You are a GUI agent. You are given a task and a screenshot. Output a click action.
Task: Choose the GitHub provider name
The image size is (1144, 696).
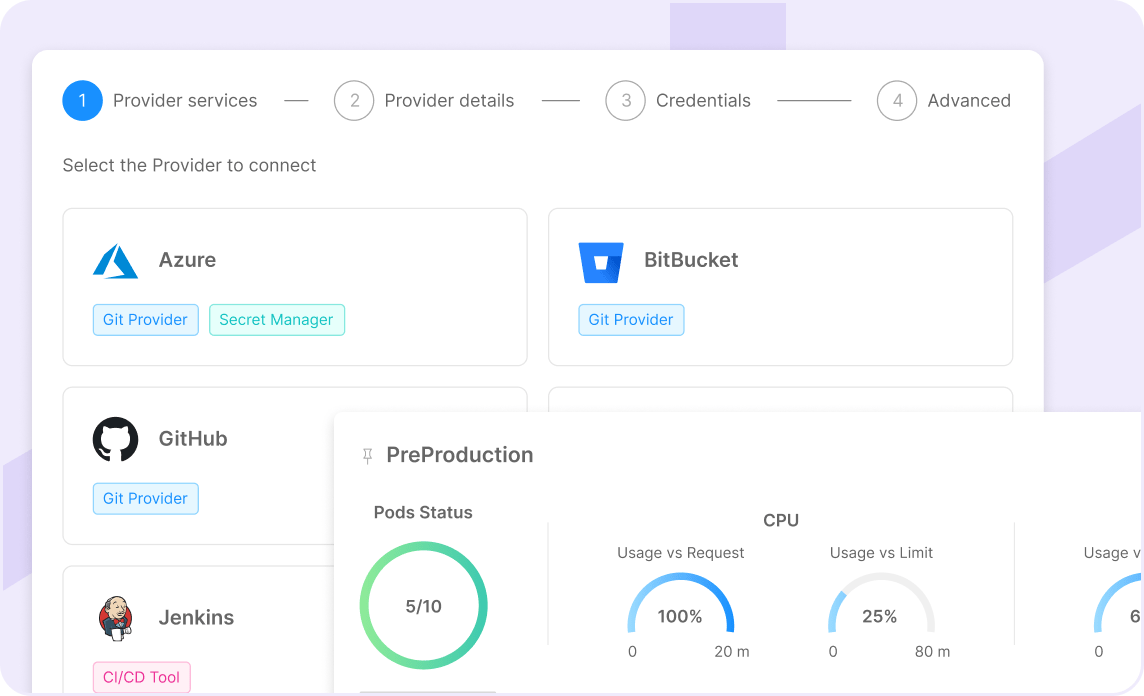[193, 439]
